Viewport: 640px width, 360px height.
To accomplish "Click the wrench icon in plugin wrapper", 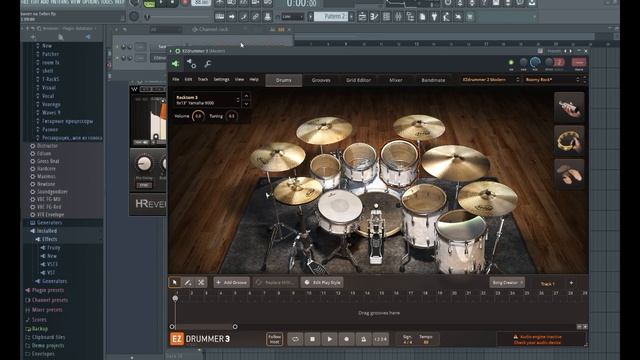I will click(x=208, y=64).
